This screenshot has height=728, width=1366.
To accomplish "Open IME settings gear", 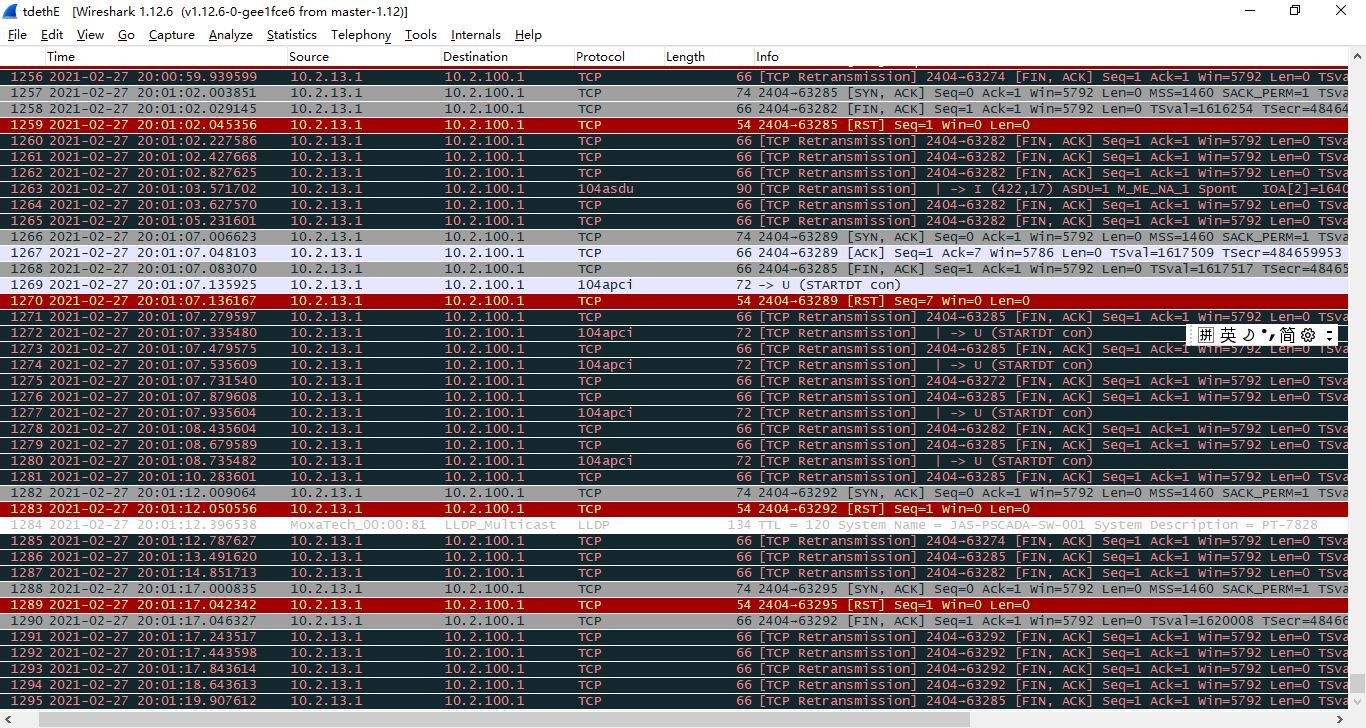I will [x=1308, y=335].
